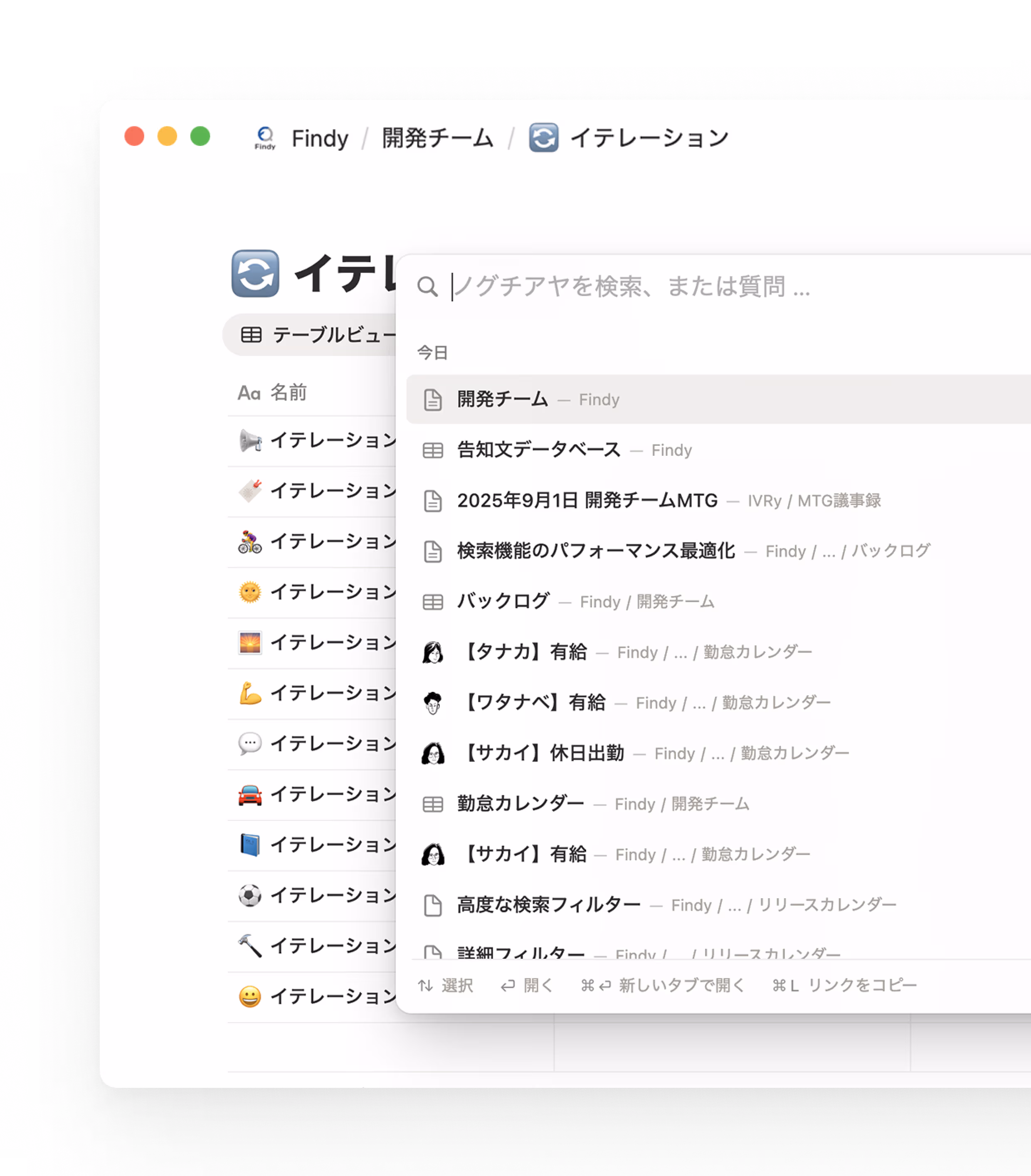Open バックログ database search result
This screenshot has height=1176, width=1031.
click(503, 602)
